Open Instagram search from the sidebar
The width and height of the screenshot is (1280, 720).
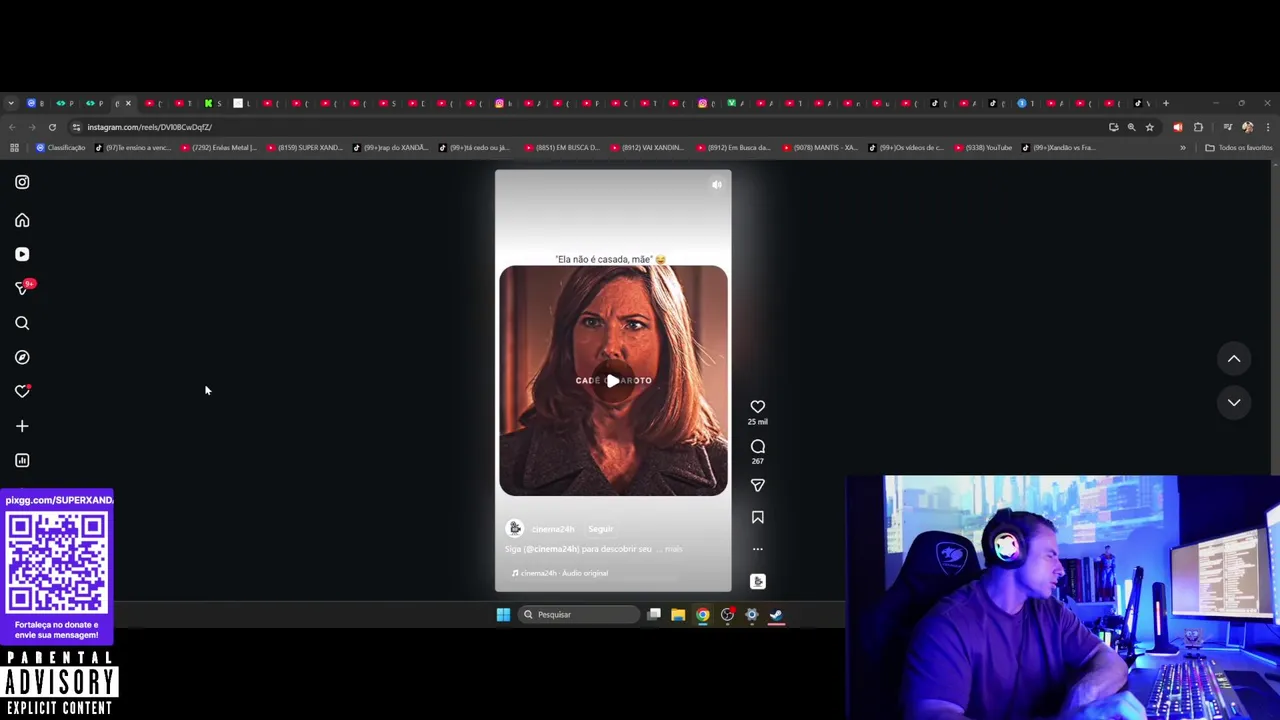tap(22, 323)
